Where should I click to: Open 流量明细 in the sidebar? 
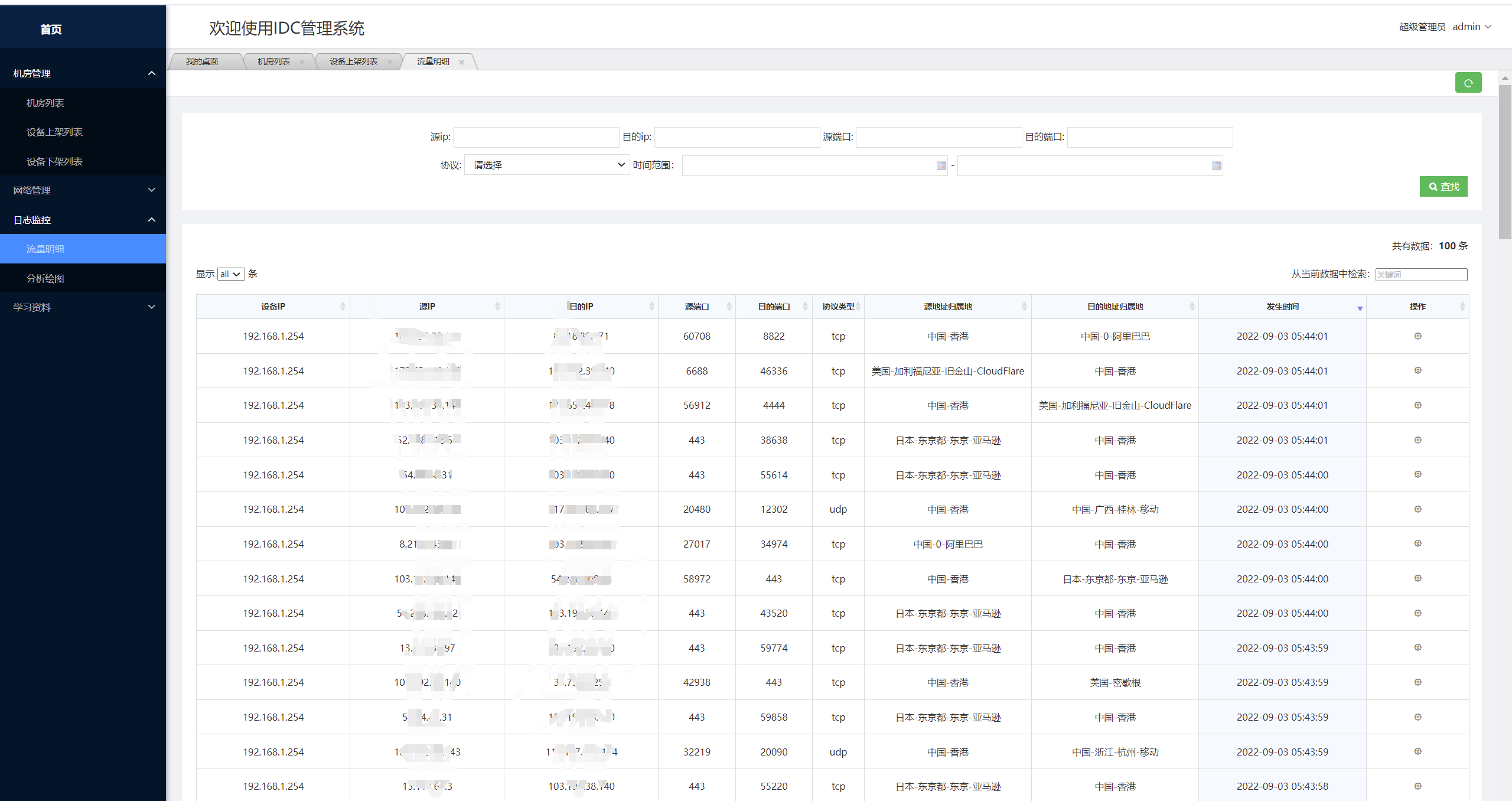pyautogui.click(x=83, y=249)
